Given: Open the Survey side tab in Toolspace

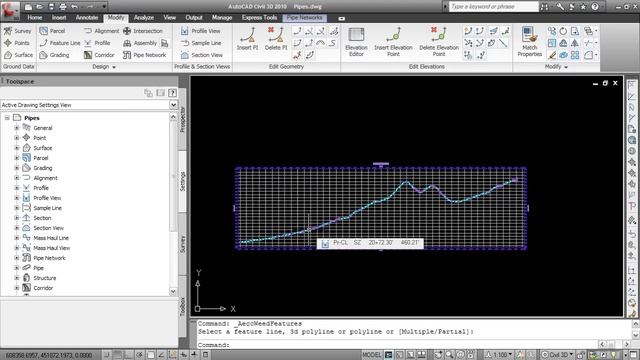Looking at the screenshot, I should (182, 244).
